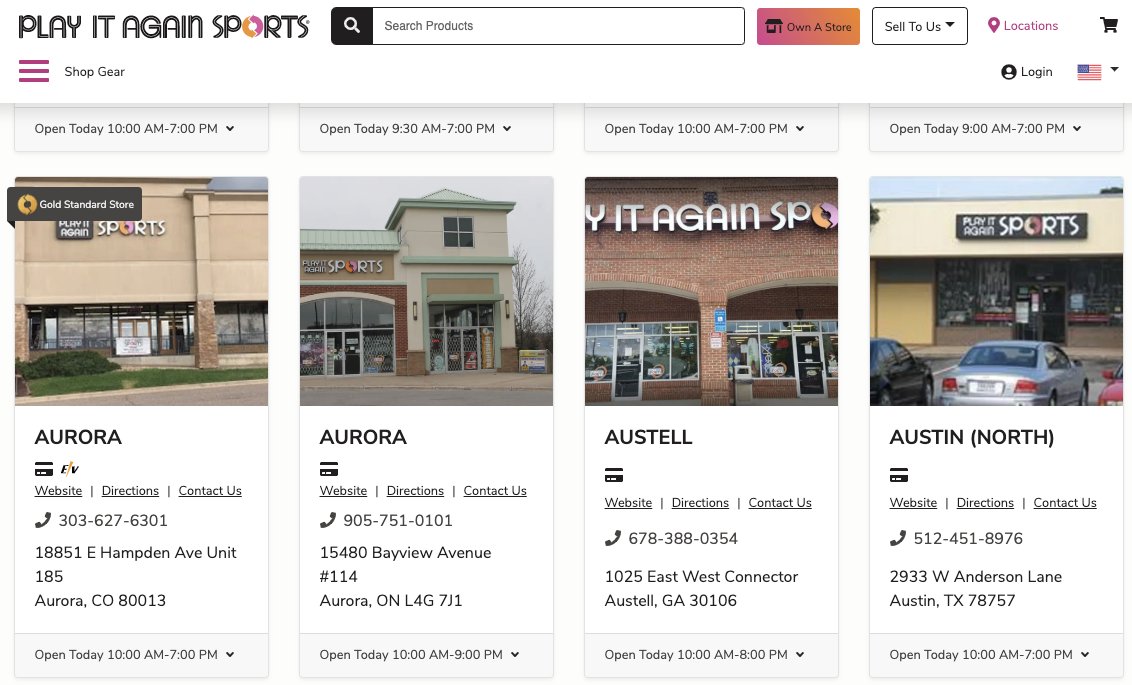
Task: Get Directions to Aurora CO store
Action: (130, 491)
